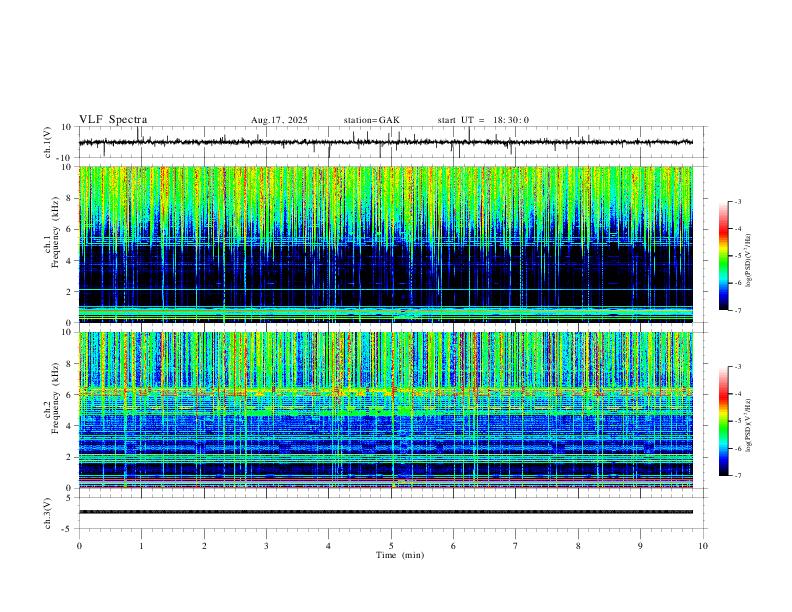Image resolution: width=792 pixels, height=612 pixels.
Task: Click time axis tick label '0'
Action: click(x=79, y=546)
